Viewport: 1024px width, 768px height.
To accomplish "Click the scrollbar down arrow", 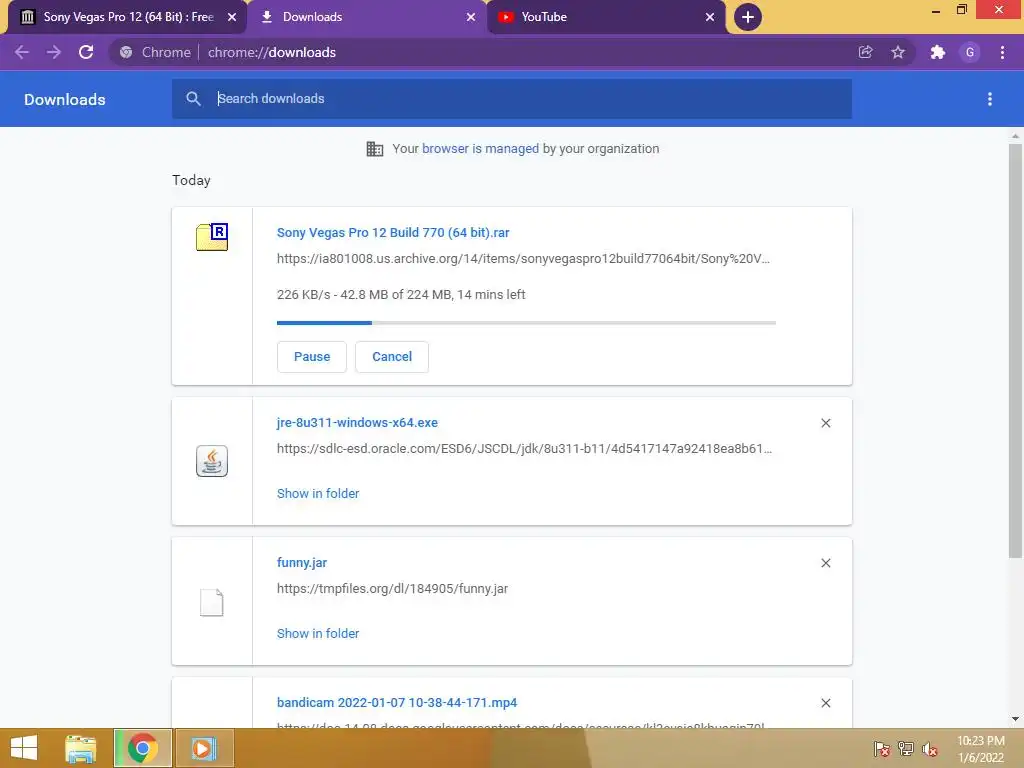I will click(1015, 719).
